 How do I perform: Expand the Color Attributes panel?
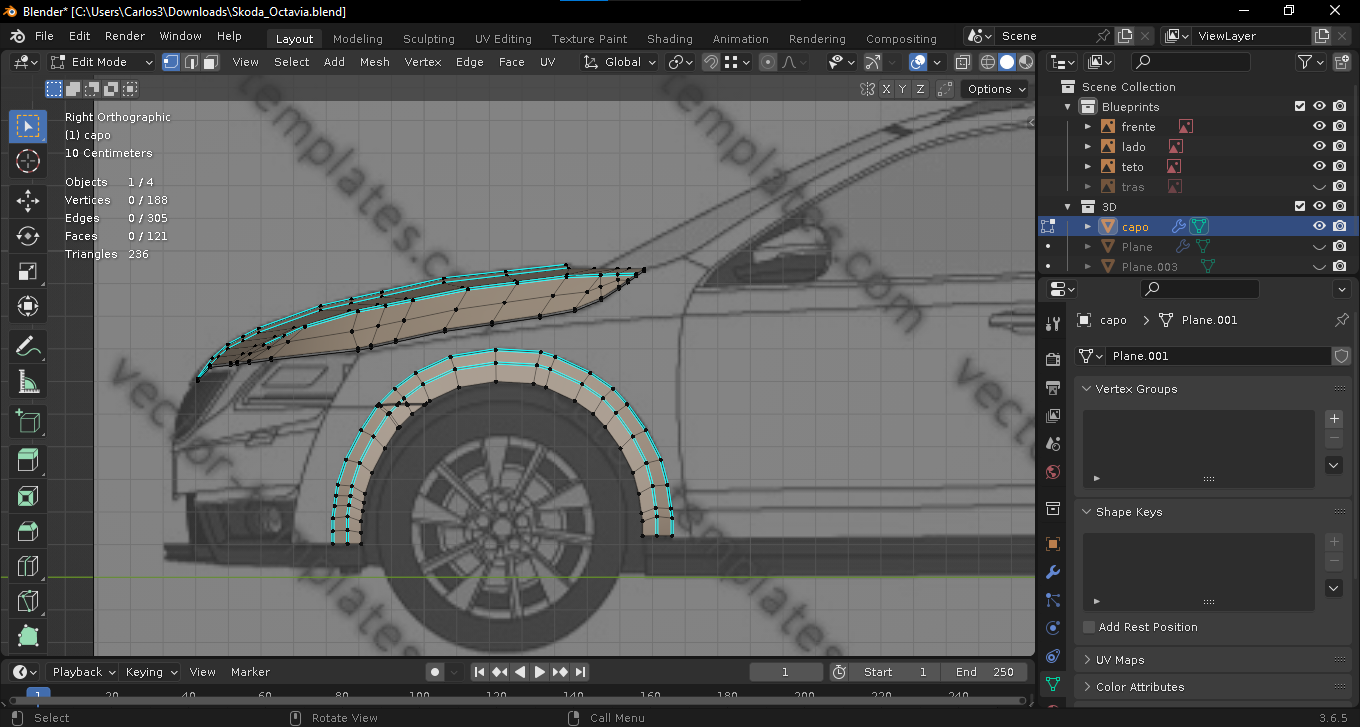[1087, 687]
